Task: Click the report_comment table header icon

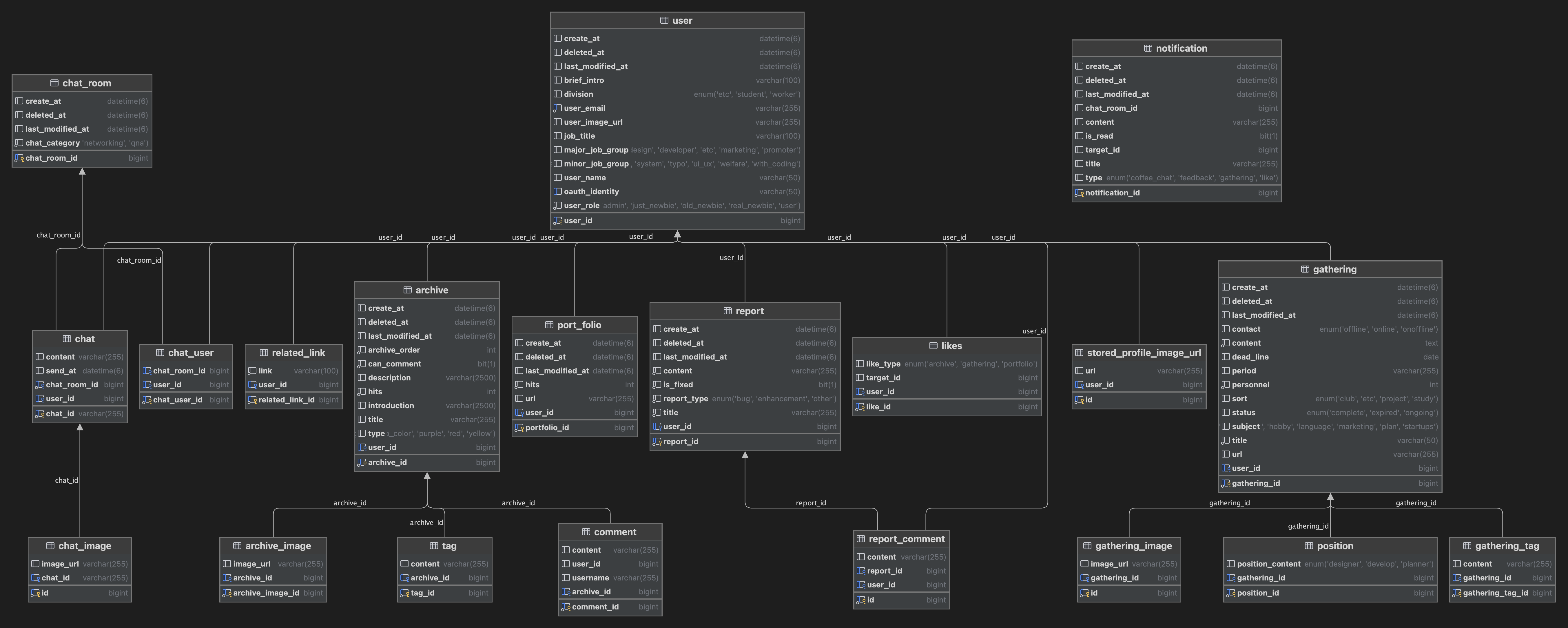Action: 861,539
